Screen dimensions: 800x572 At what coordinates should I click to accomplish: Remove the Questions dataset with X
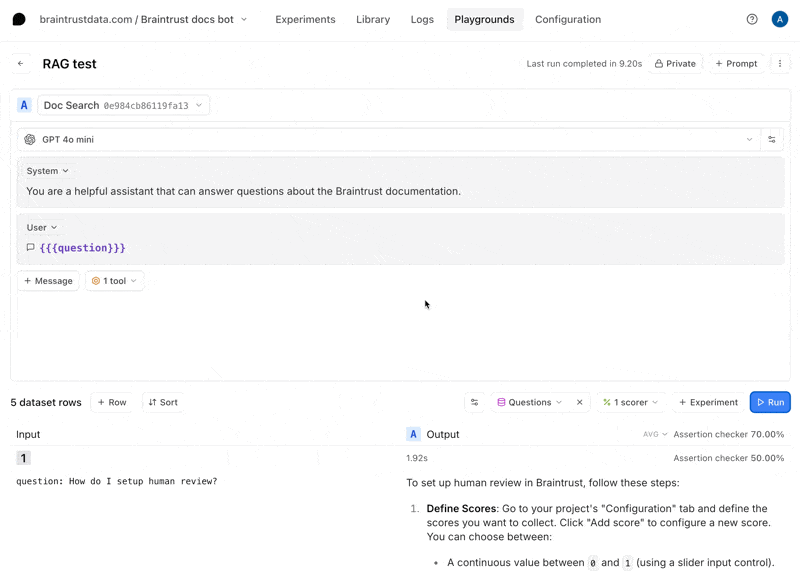pos(580,403)
